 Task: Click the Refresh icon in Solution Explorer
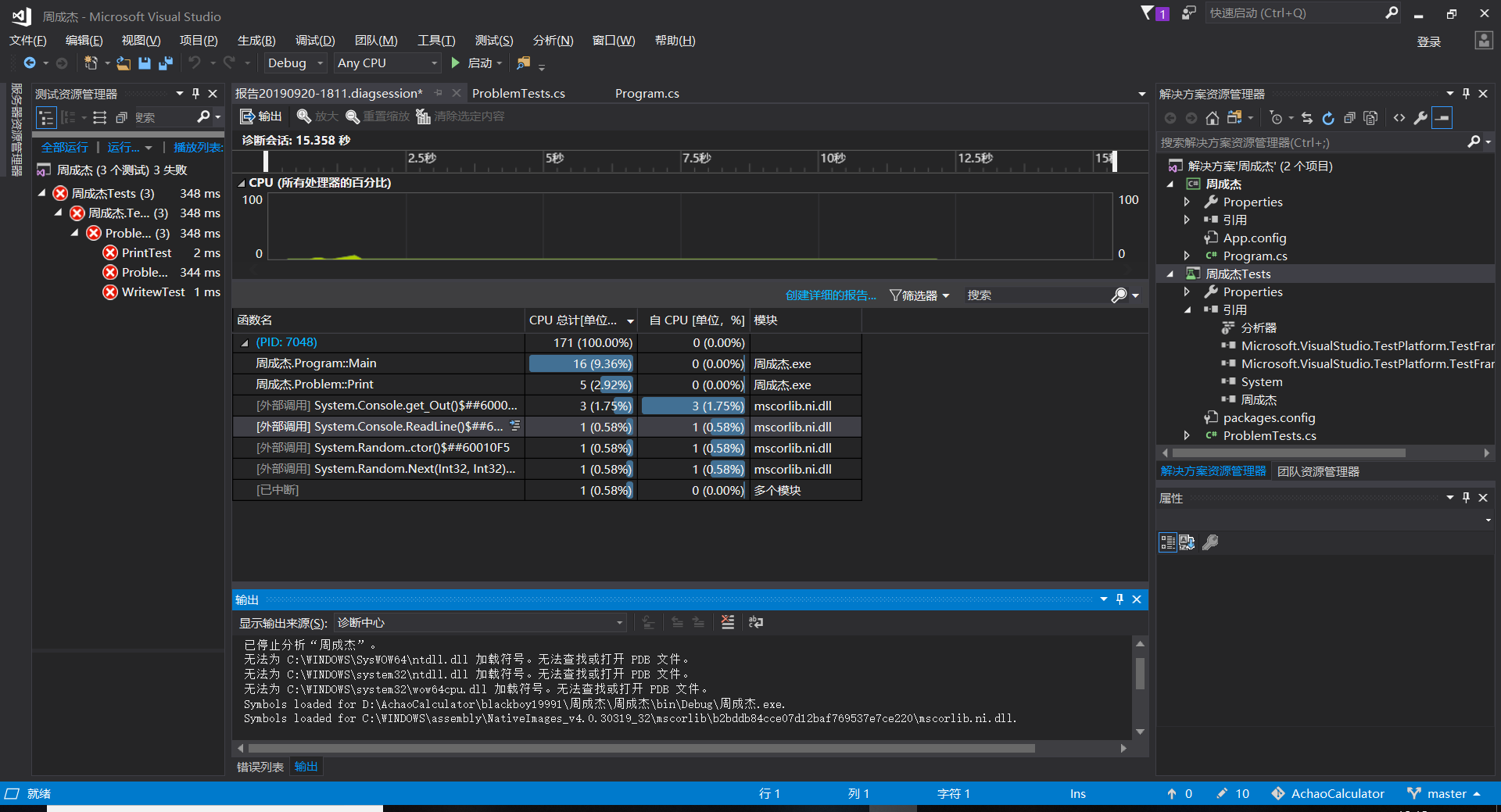coord(1328,118)
